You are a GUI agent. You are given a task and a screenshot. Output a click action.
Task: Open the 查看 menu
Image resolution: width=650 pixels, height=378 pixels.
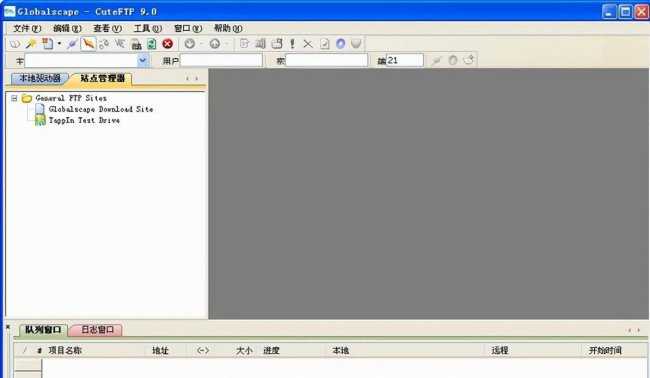tap(107, 29)
